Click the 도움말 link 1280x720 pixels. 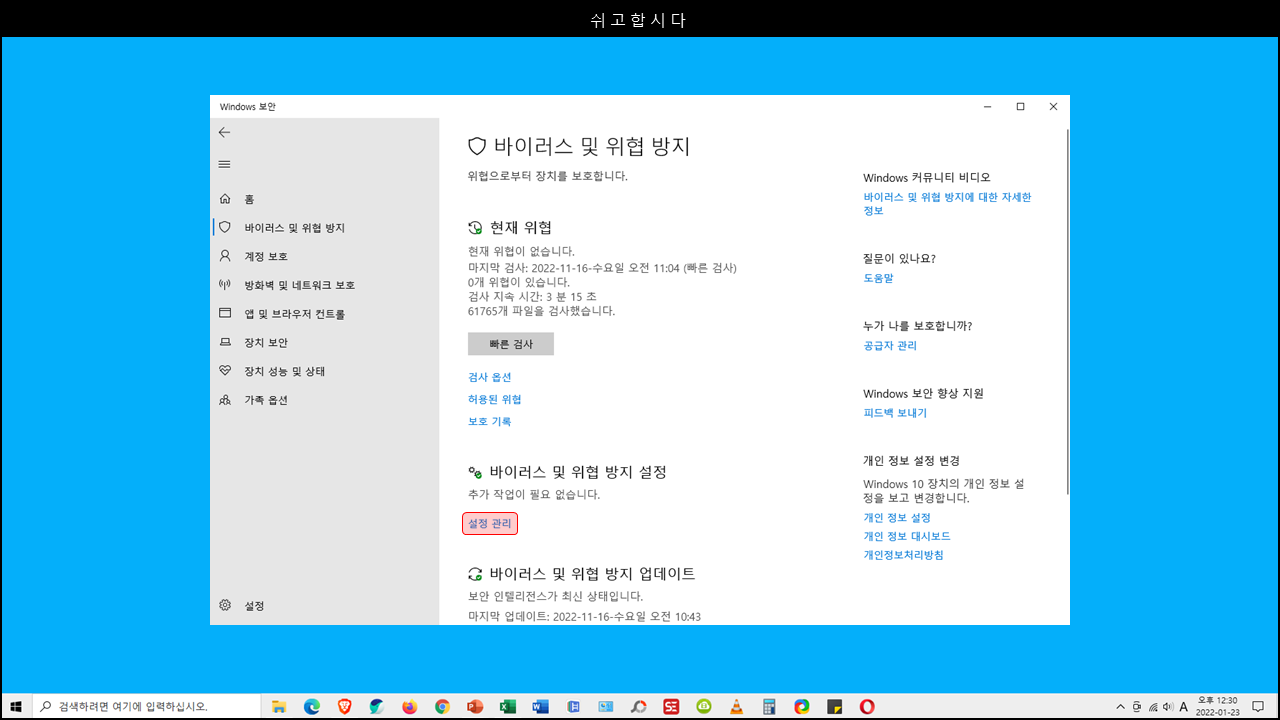tap(879, 278)
